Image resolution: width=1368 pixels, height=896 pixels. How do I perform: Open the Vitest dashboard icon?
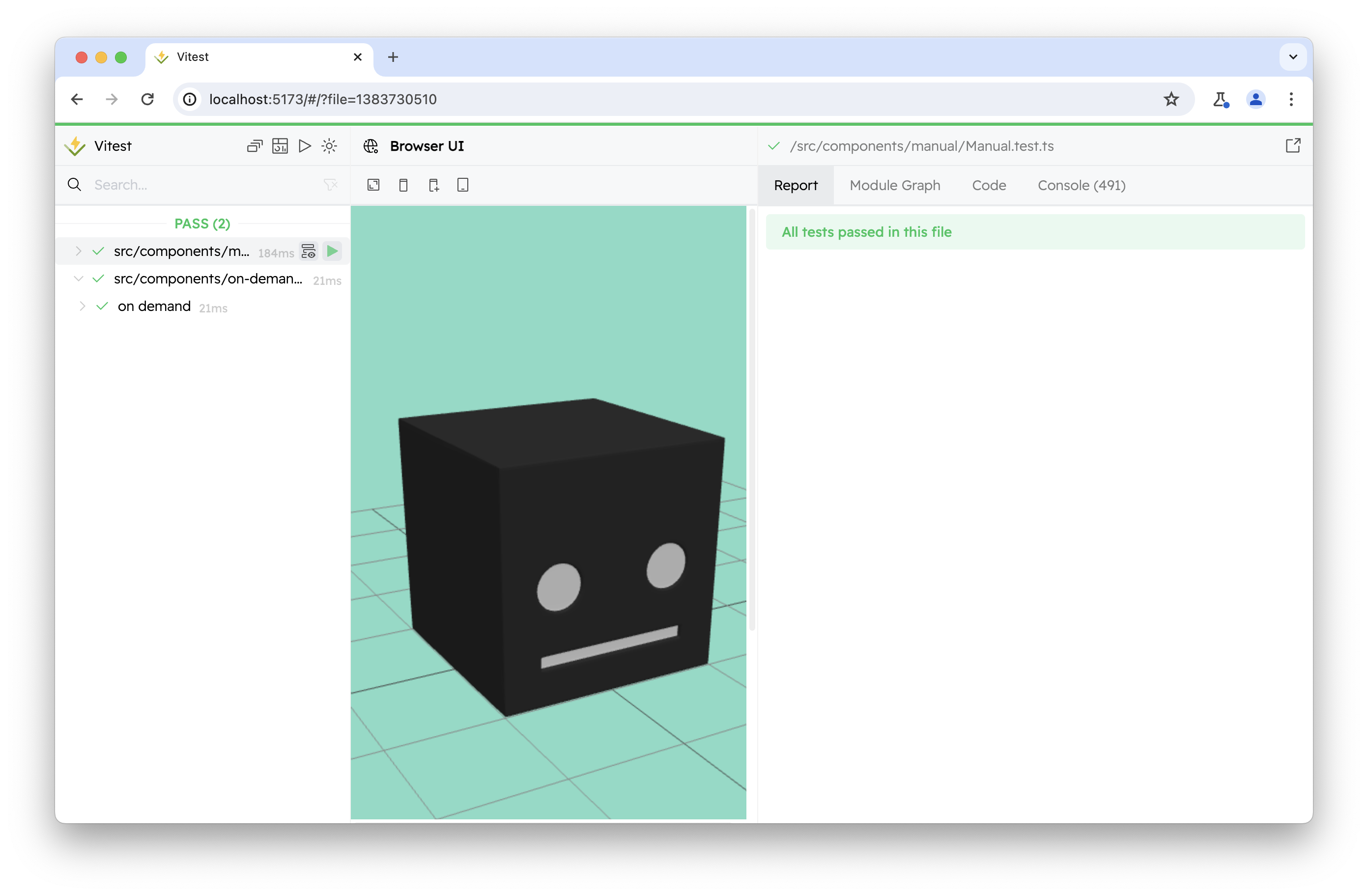tap(280, 146)
